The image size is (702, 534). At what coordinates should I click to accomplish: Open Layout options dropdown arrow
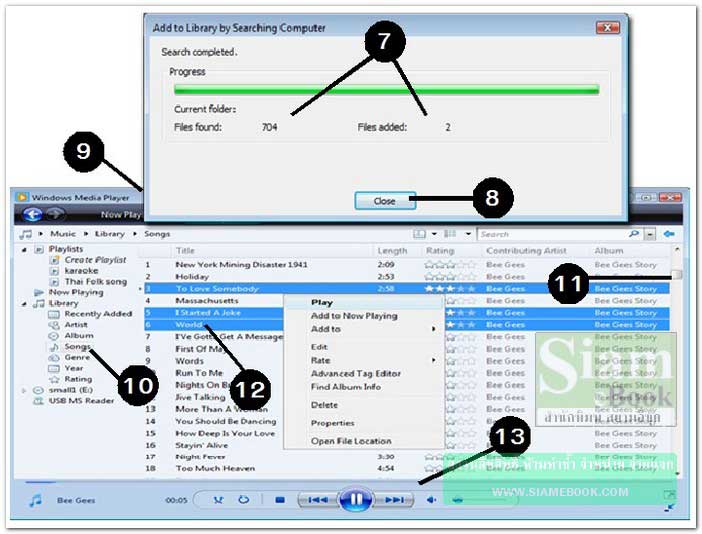[x=434, y=234]
